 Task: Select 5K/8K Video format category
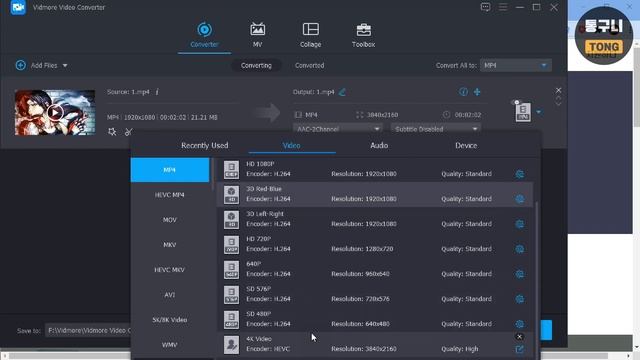click(x=170, y=320)
